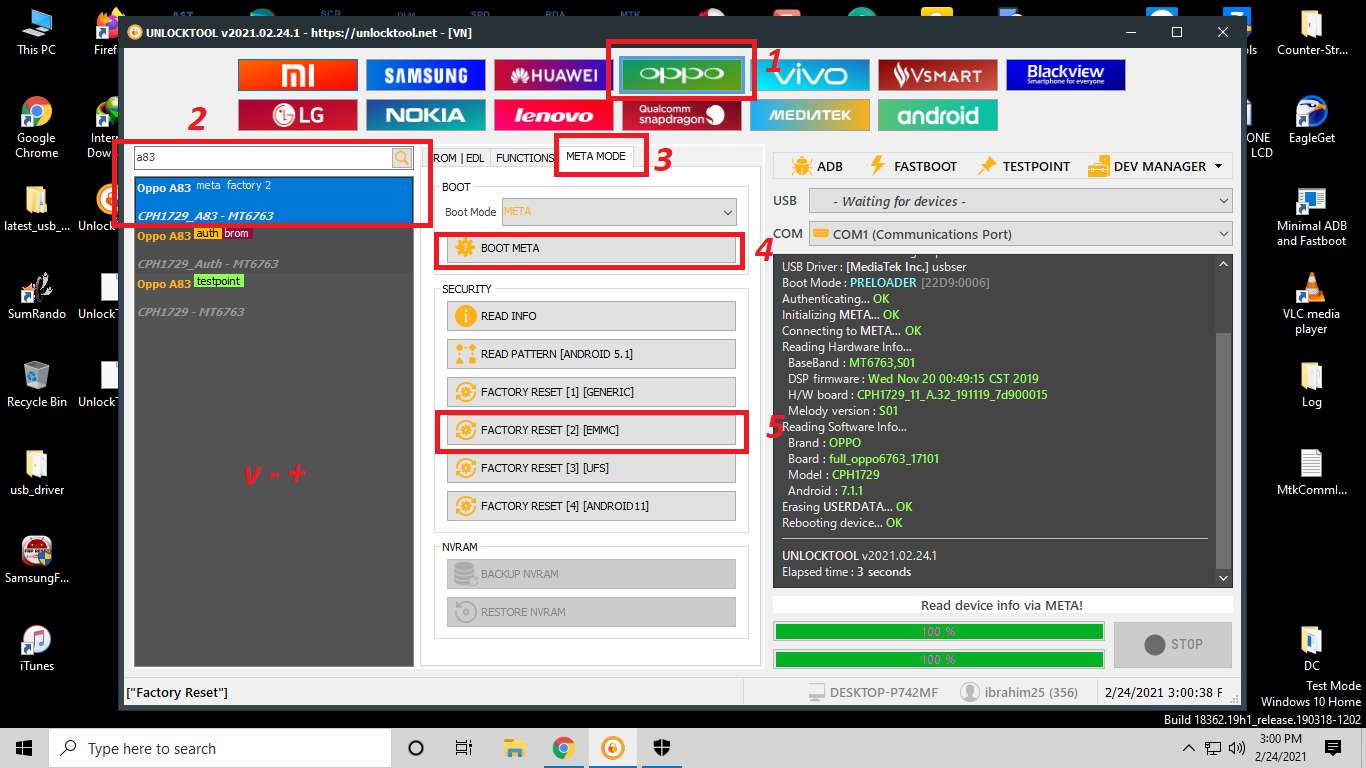Select Oppo A83 testpoint entry

[274, 297]
